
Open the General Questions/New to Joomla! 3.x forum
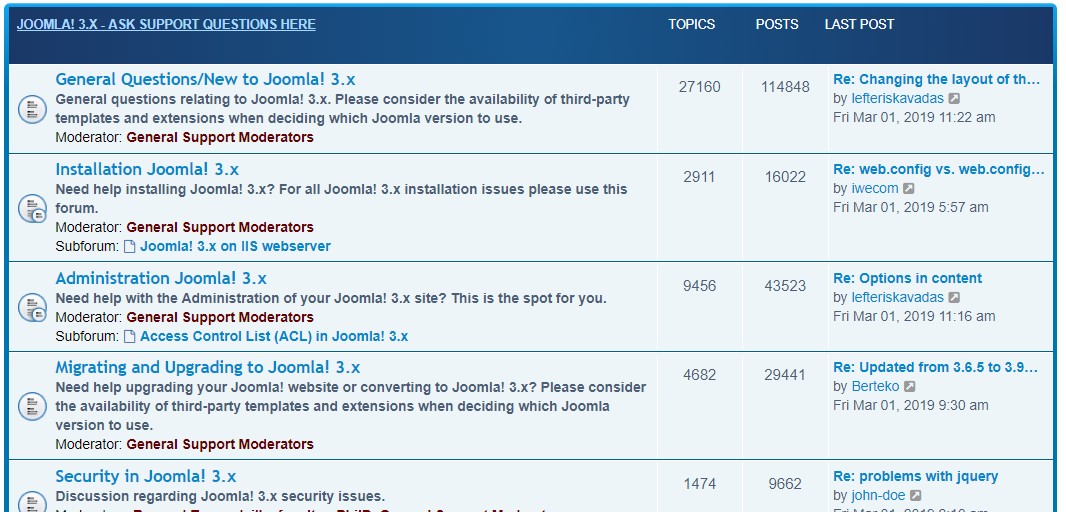pos(205,79)
